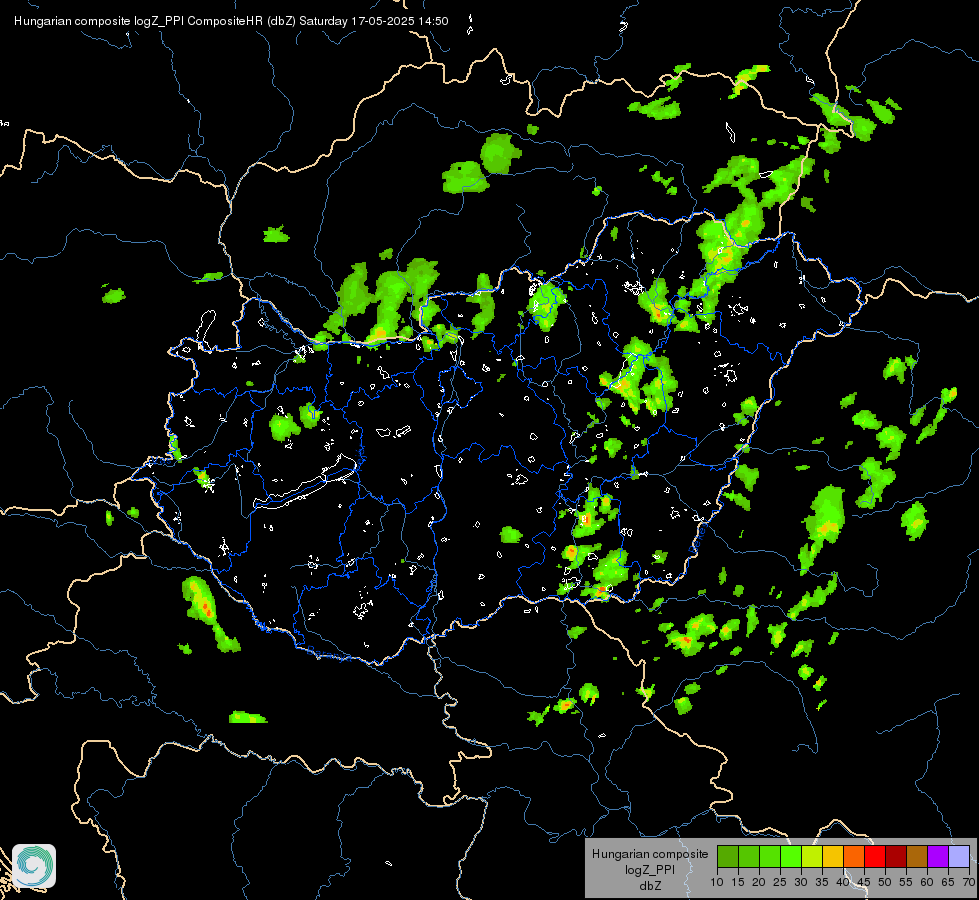Select the 20-25 dBZ green swatch

point(769,856)
